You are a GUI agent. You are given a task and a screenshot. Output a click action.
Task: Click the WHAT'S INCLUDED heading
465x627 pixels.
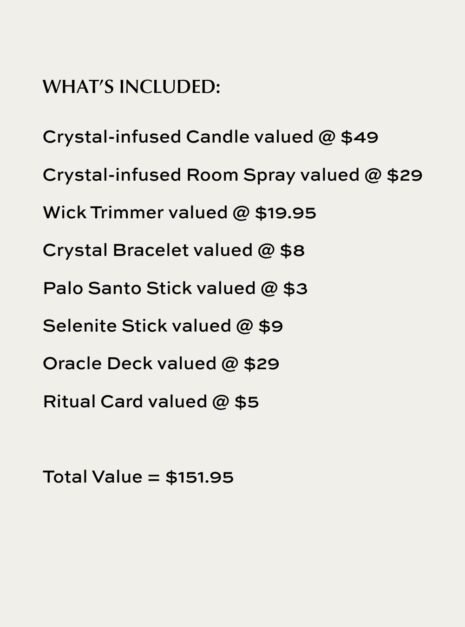132,87
